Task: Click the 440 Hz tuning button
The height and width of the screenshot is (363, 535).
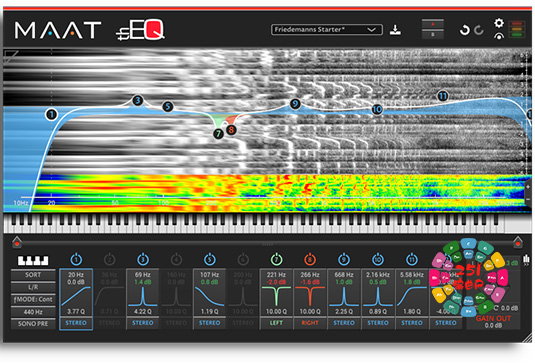Action: pos(33,312)
